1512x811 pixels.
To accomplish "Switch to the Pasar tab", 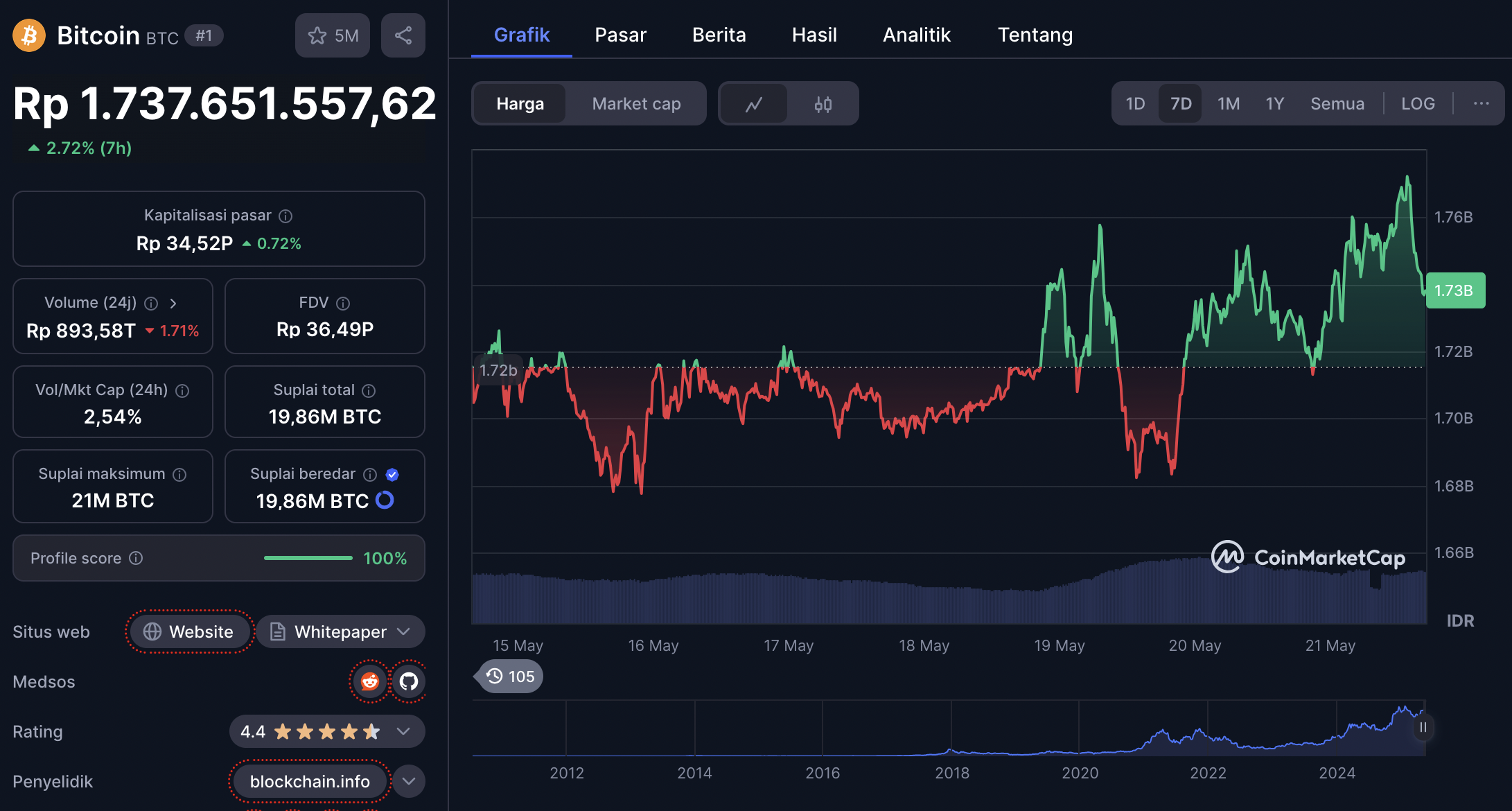I will 620,34.
